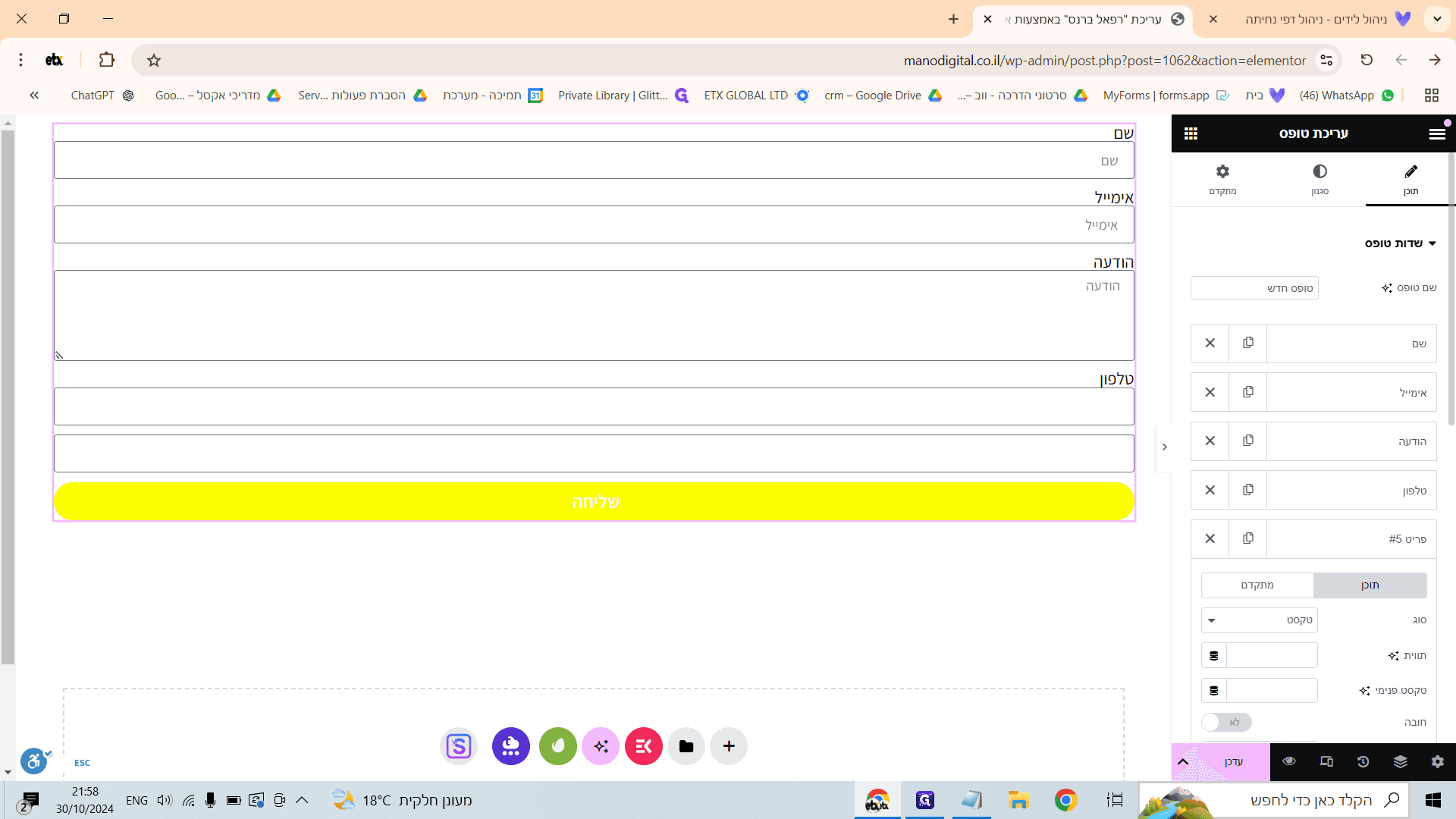Duplicate the פריט #5 field item

[1247, 539]
